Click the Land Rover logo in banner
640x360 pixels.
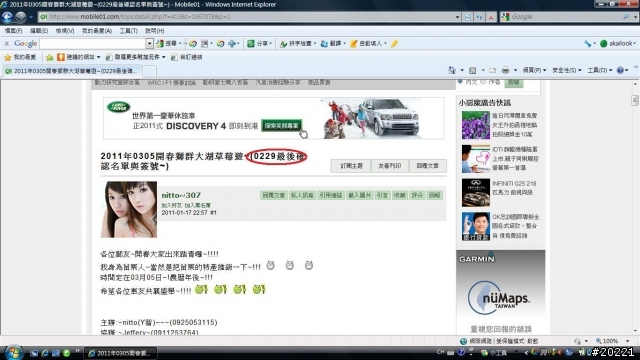click(118, 107)
